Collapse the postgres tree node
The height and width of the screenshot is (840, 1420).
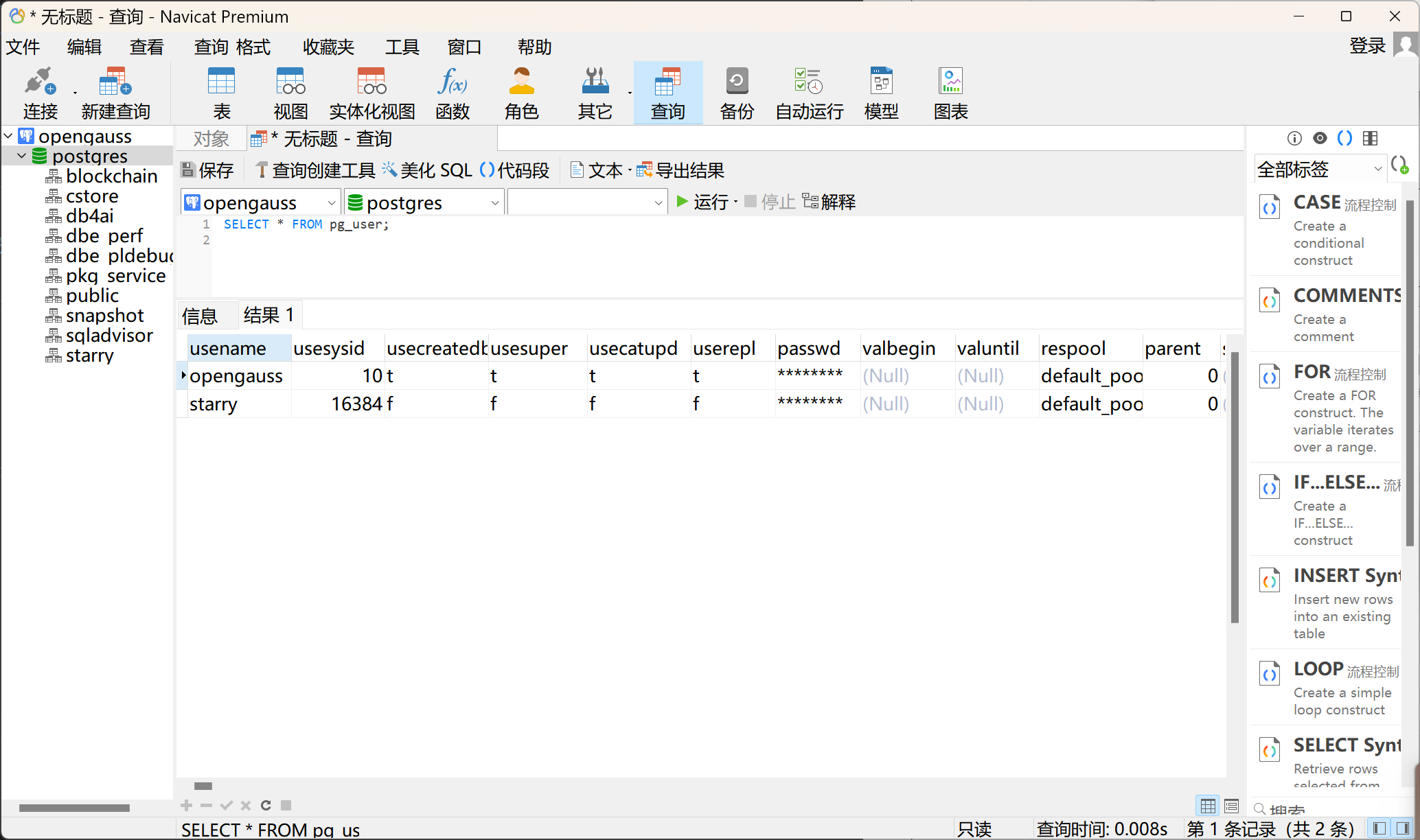point(22,156)
